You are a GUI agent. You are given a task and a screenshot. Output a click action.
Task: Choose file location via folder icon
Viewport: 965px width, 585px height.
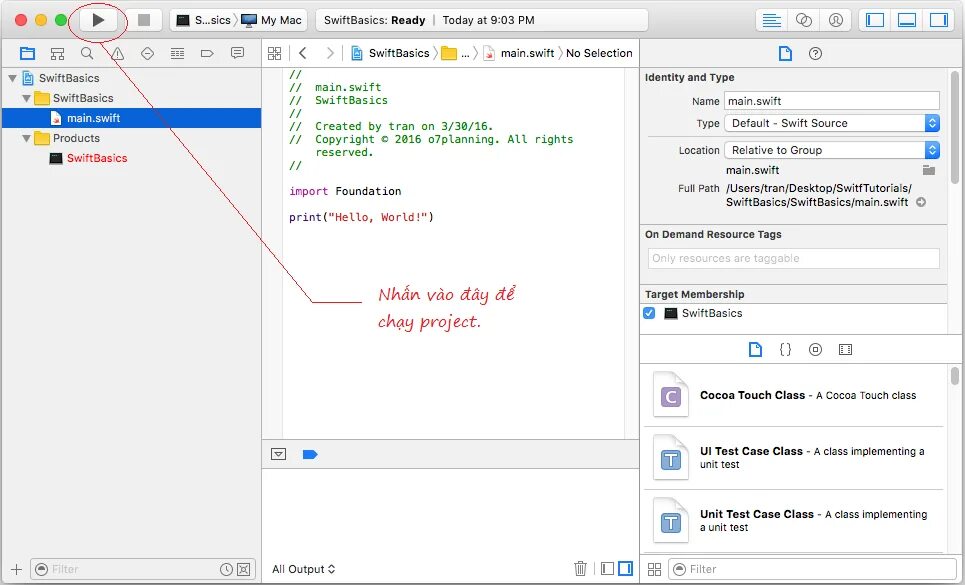tap(929, 170)
